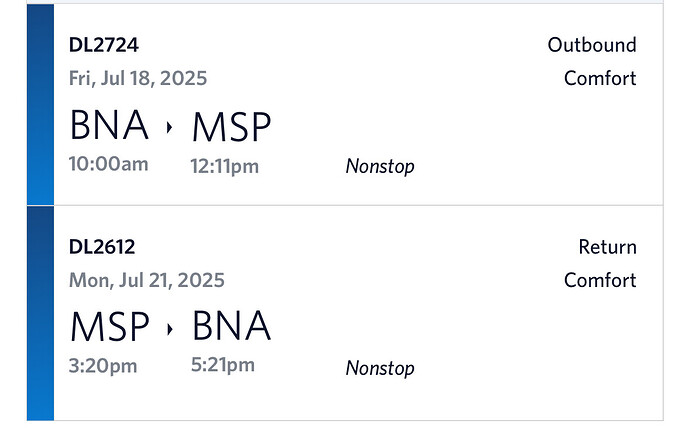690x441 pixels.
Task: Click the arrow between BNA and MSP
Action: [x=169, y=127]
